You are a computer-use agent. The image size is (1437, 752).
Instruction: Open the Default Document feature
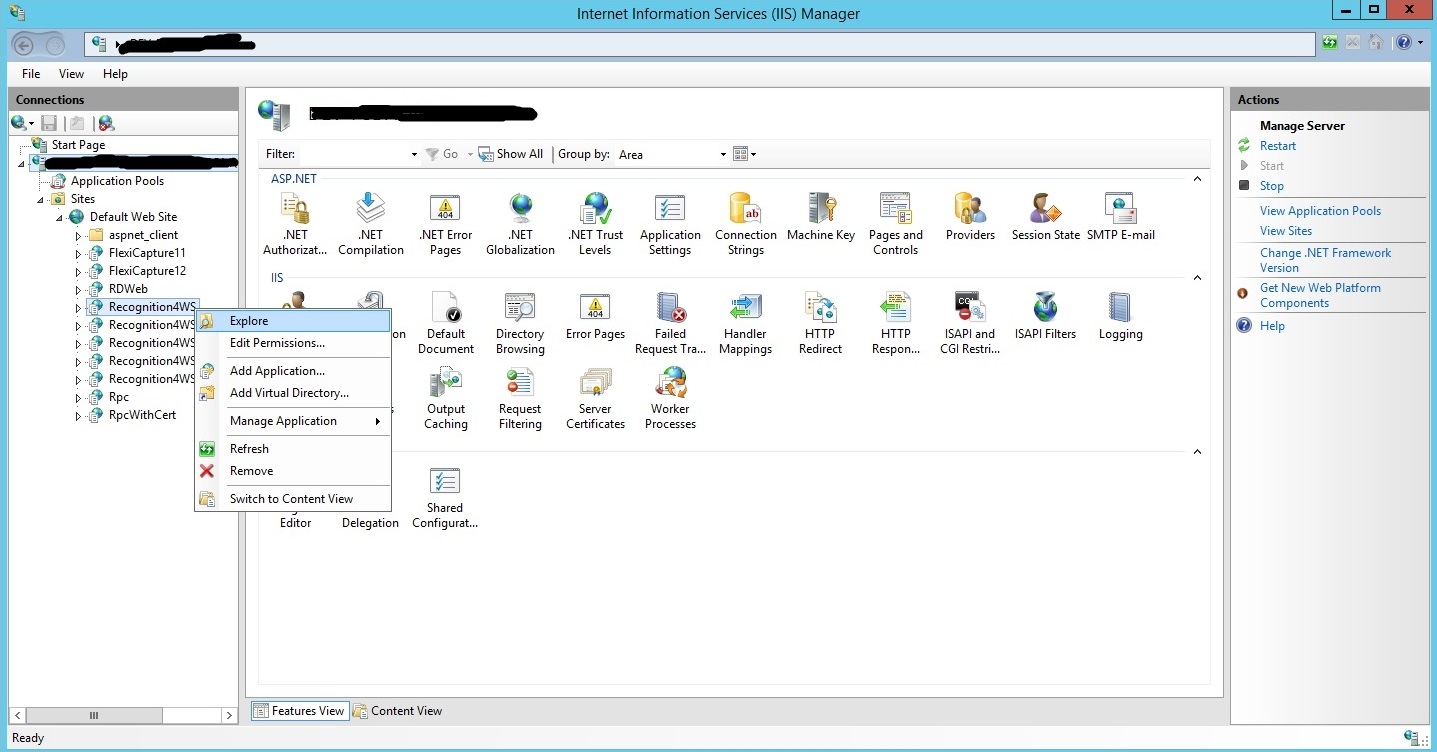(445, 324)
